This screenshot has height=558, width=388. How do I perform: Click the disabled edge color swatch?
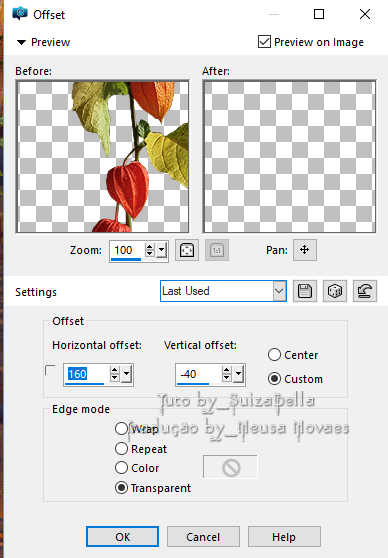click(x=230, y=467)
